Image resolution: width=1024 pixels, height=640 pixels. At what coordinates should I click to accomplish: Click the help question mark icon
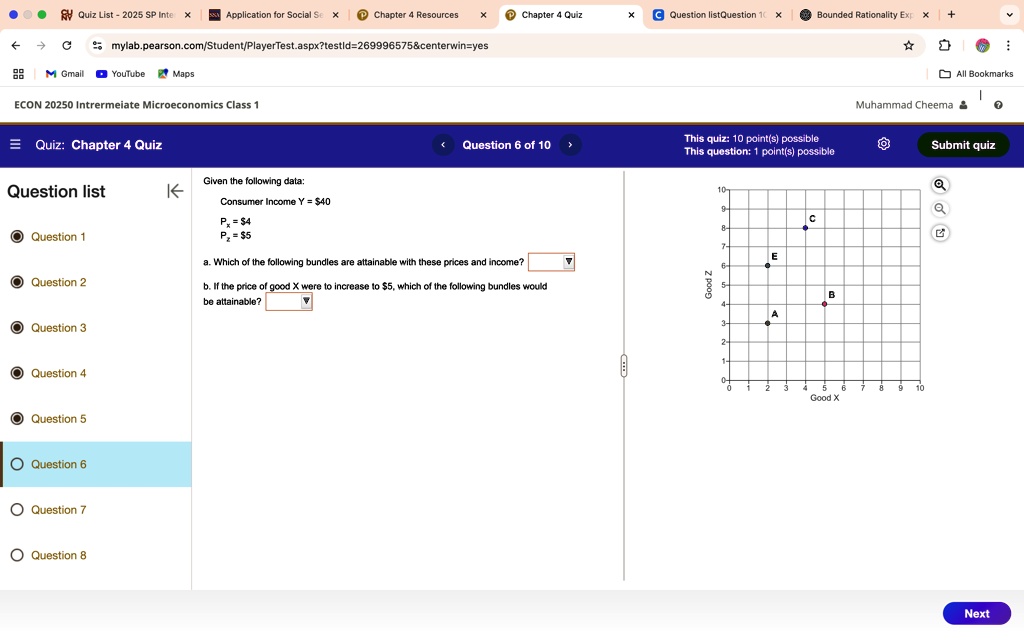[998, 105]
